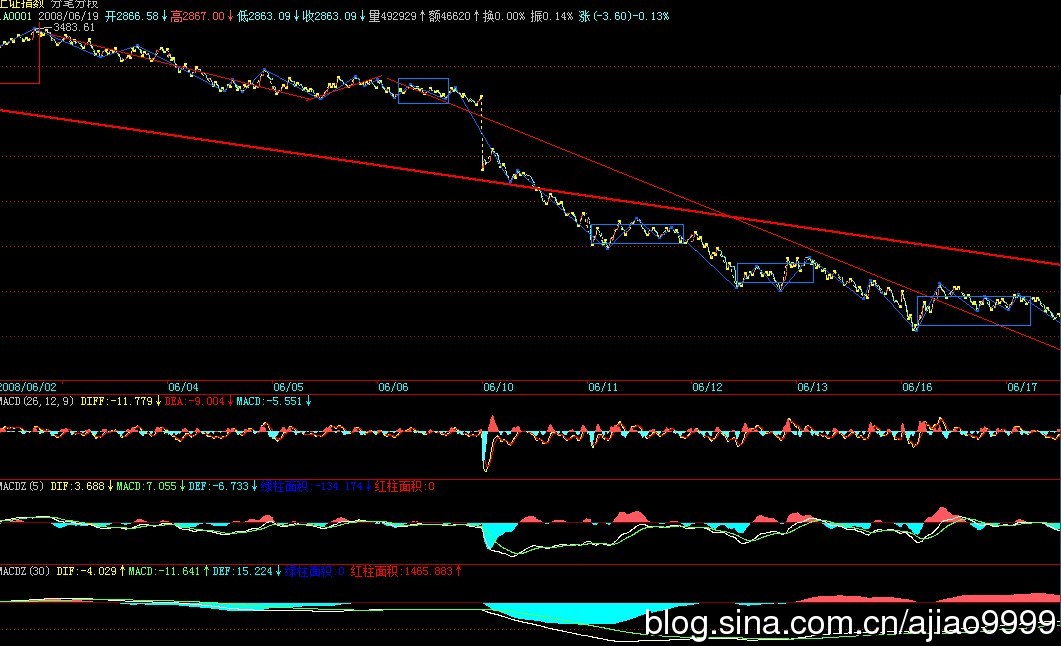Click the large MACD spike at 06/10

[490, 440]
